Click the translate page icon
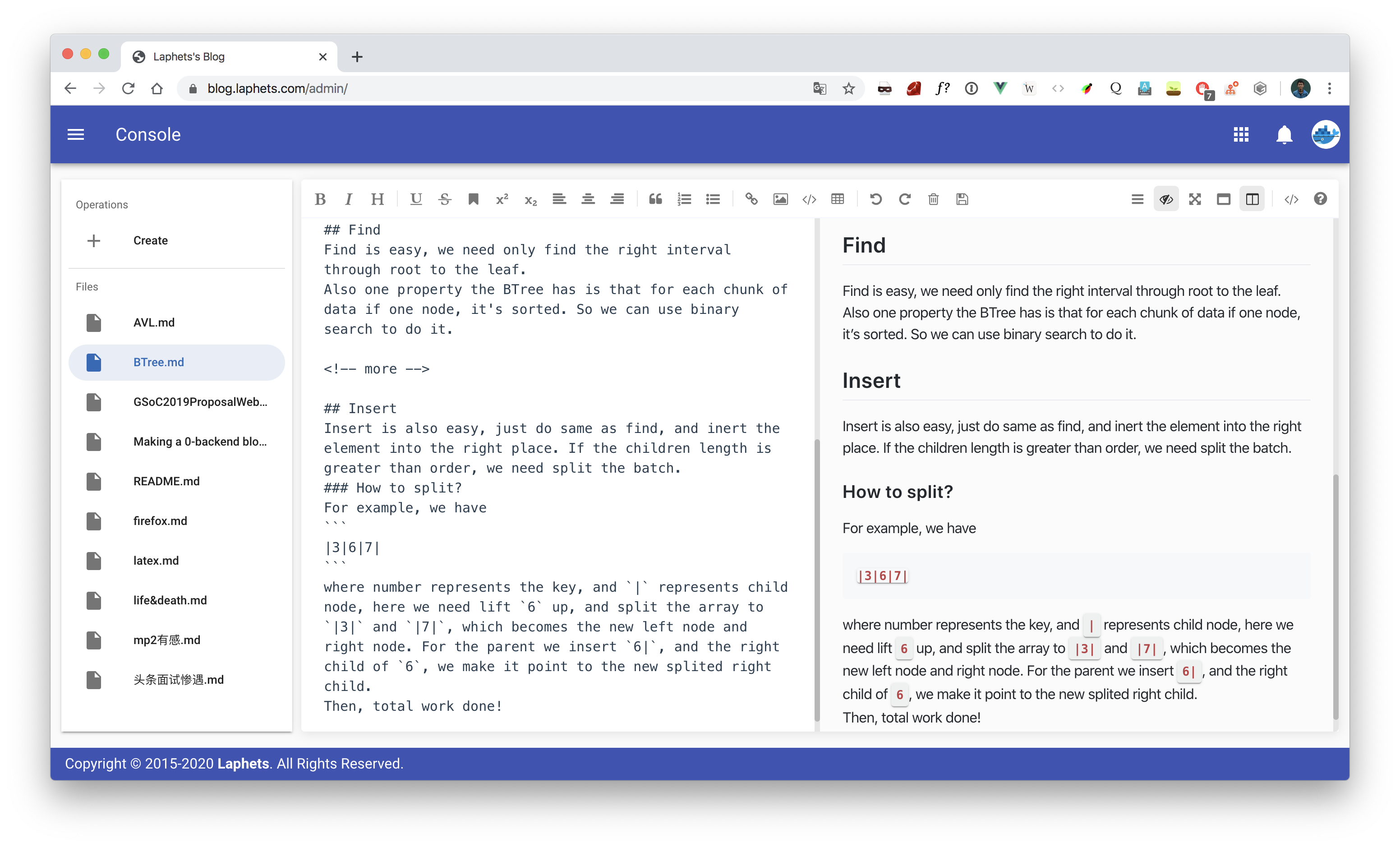 (820, 88)
